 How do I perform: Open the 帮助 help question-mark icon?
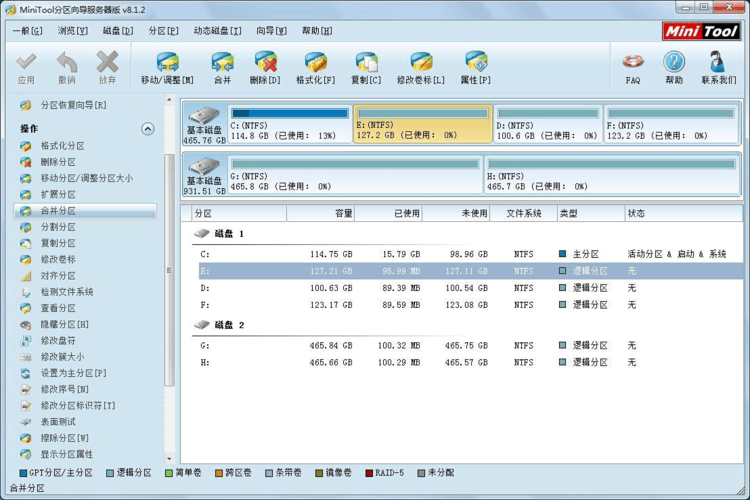[x=674, y=62]
